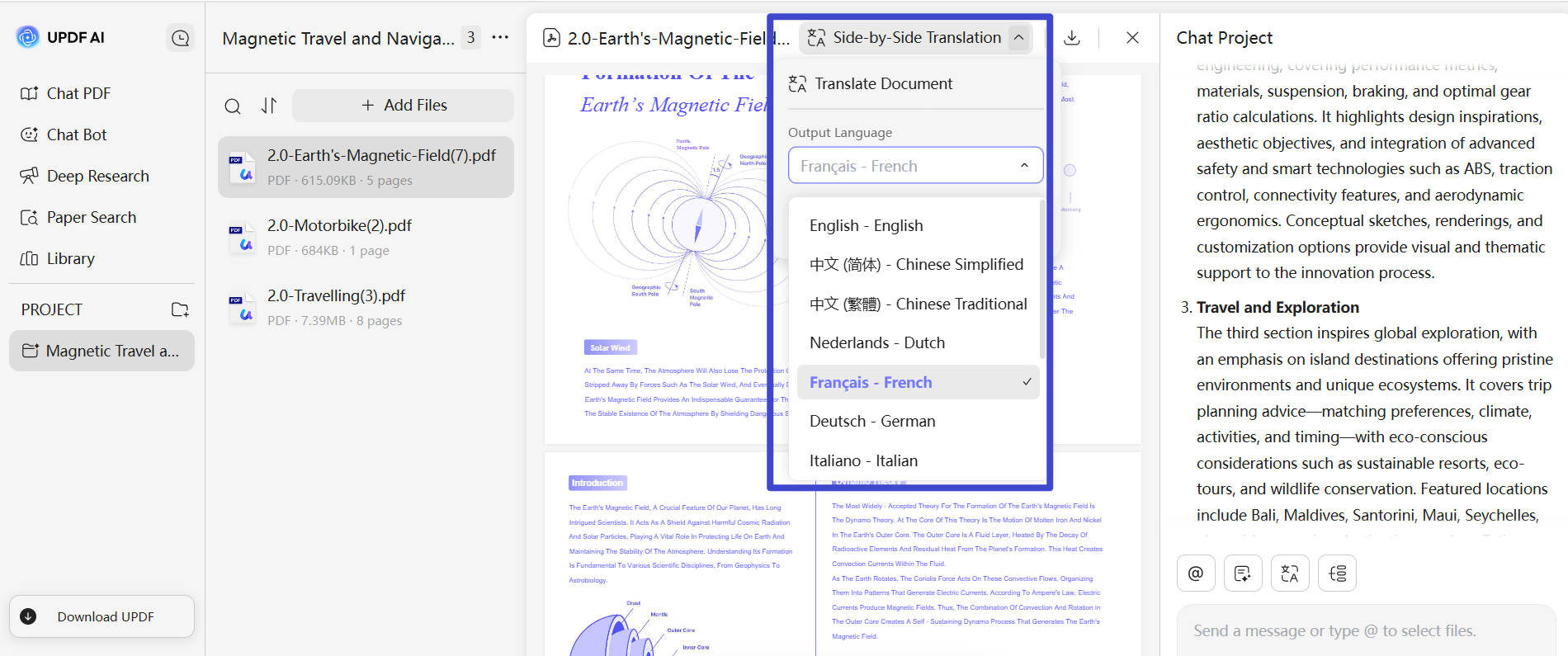Choose English - English language
Screen dimensions: 1568x656
pyautogui.click(x=918, y=226)
